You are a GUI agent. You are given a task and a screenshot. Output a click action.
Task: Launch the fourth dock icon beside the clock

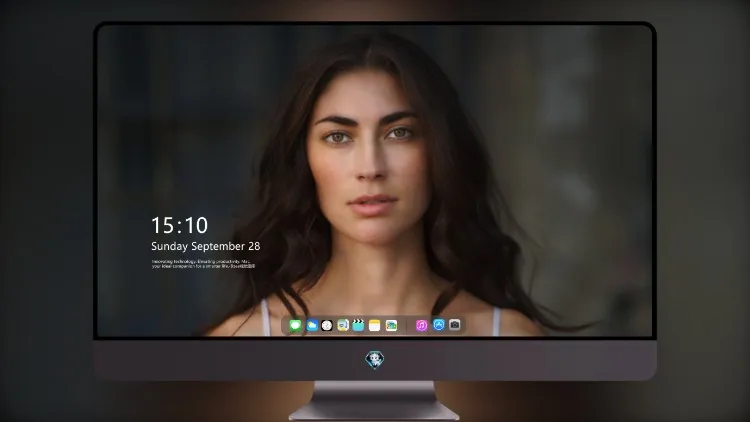click(343, 325)
